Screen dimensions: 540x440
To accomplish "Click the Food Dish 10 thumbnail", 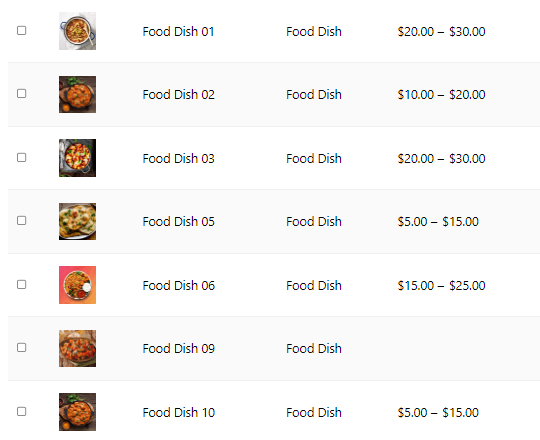I will pos(77,412).
